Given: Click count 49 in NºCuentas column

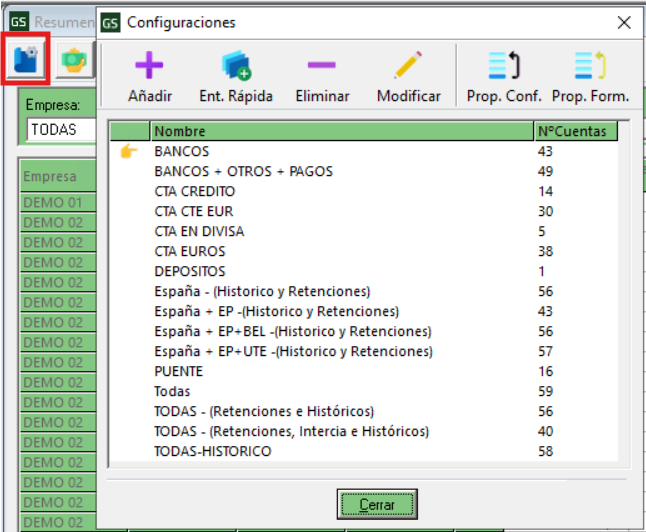Looking at the screenshot, I should click(x=545, y=171).
